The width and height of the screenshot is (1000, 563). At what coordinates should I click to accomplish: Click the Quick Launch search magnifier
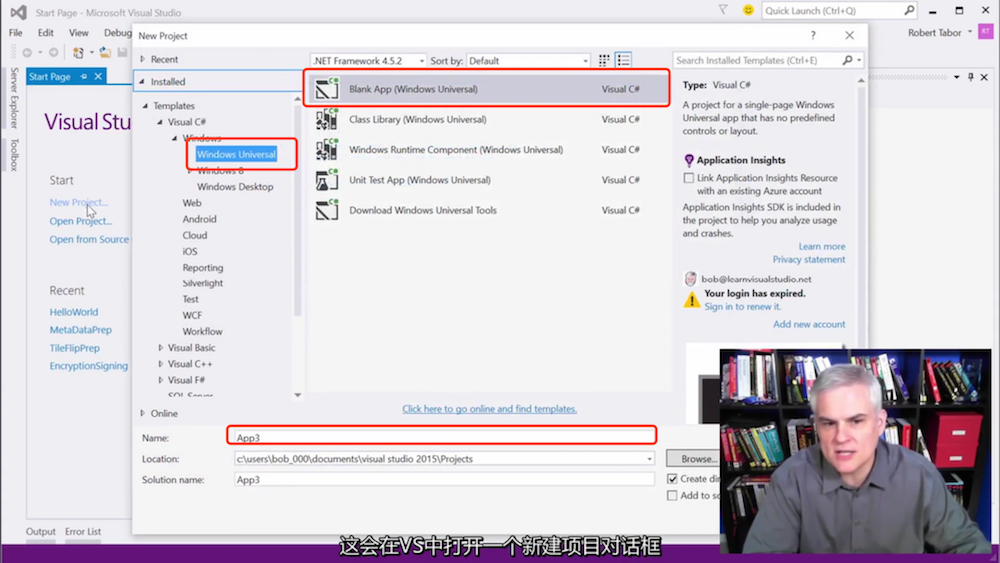pyautogui.click(x=909, y=10)
